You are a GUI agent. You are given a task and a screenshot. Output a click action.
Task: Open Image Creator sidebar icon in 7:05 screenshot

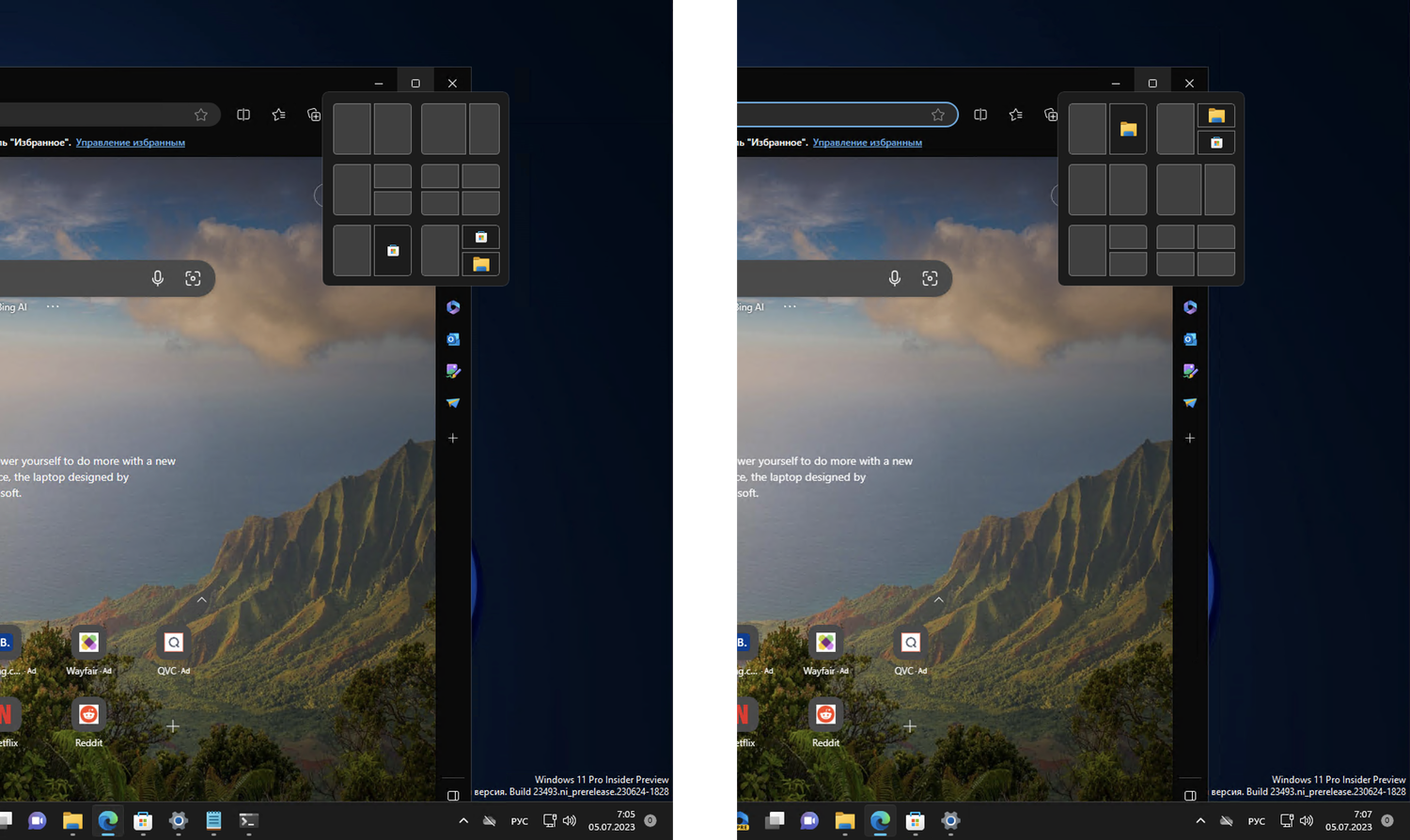(453, 371)
